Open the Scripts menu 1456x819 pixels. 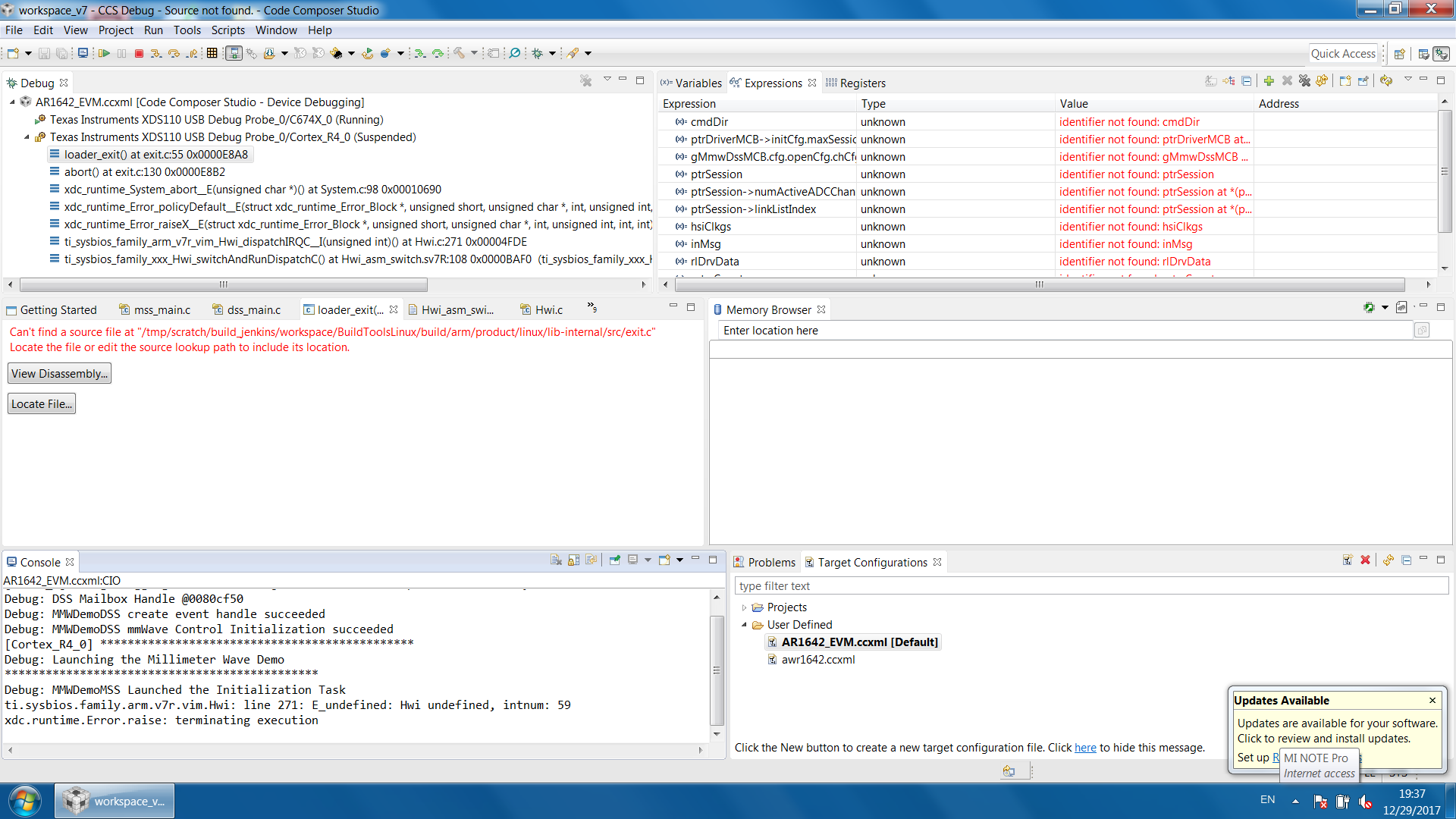(227, 30)
